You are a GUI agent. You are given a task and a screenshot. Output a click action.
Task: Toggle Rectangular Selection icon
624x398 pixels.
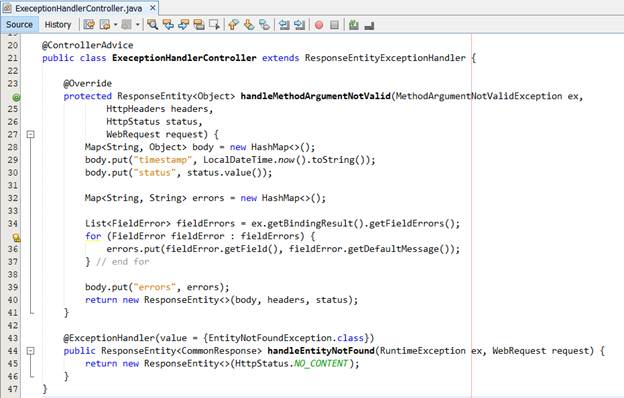(x=214, y=25)
